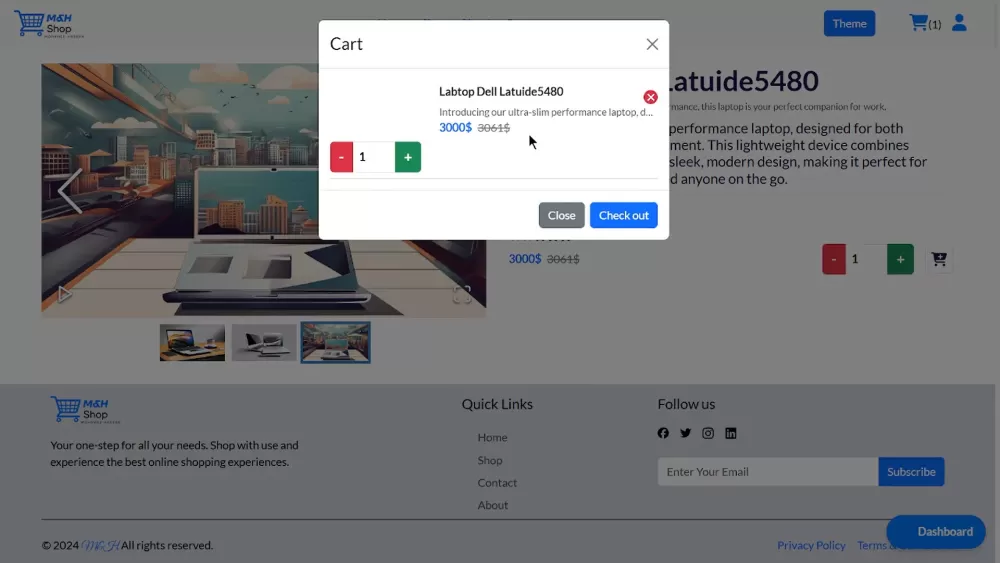
Task: Add product to cart via cart icon
Action: point(939,259)
